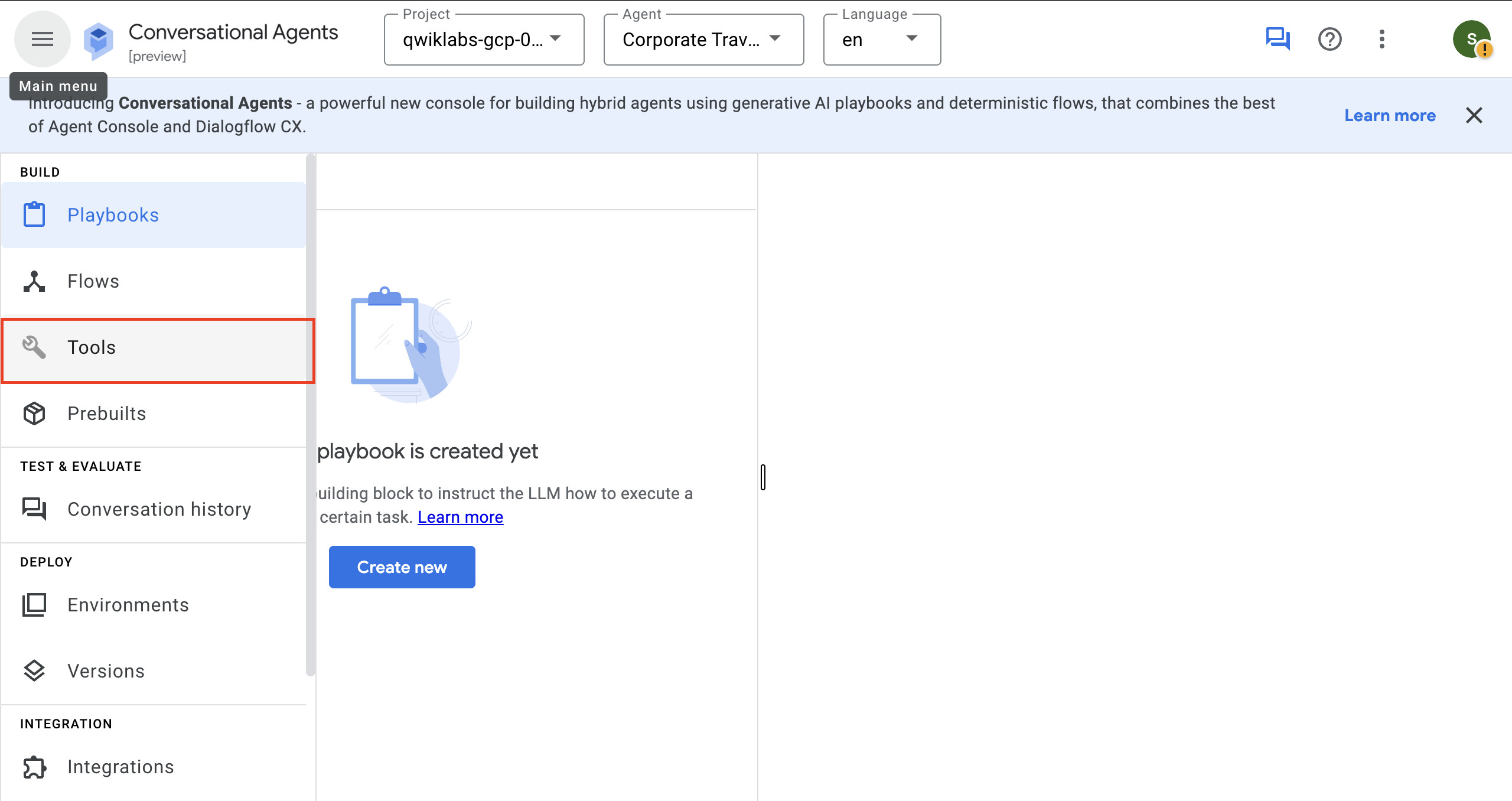Select Playbooks in the sidebar
The height and width of the screenshot is (801, 1512).
point(154,214)
